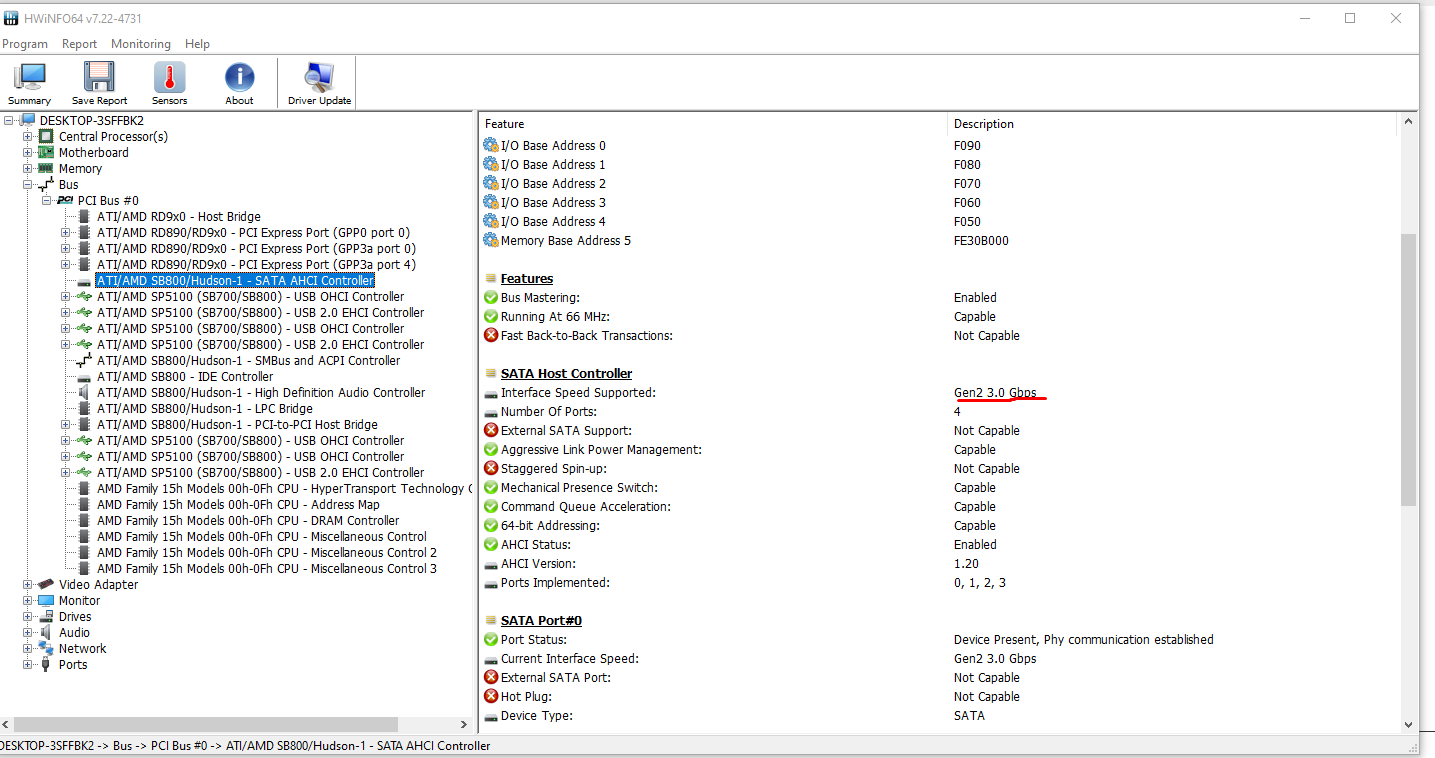Collapse the Bus node
Viewport: 1435px width, 758px height.
(28, 184)
